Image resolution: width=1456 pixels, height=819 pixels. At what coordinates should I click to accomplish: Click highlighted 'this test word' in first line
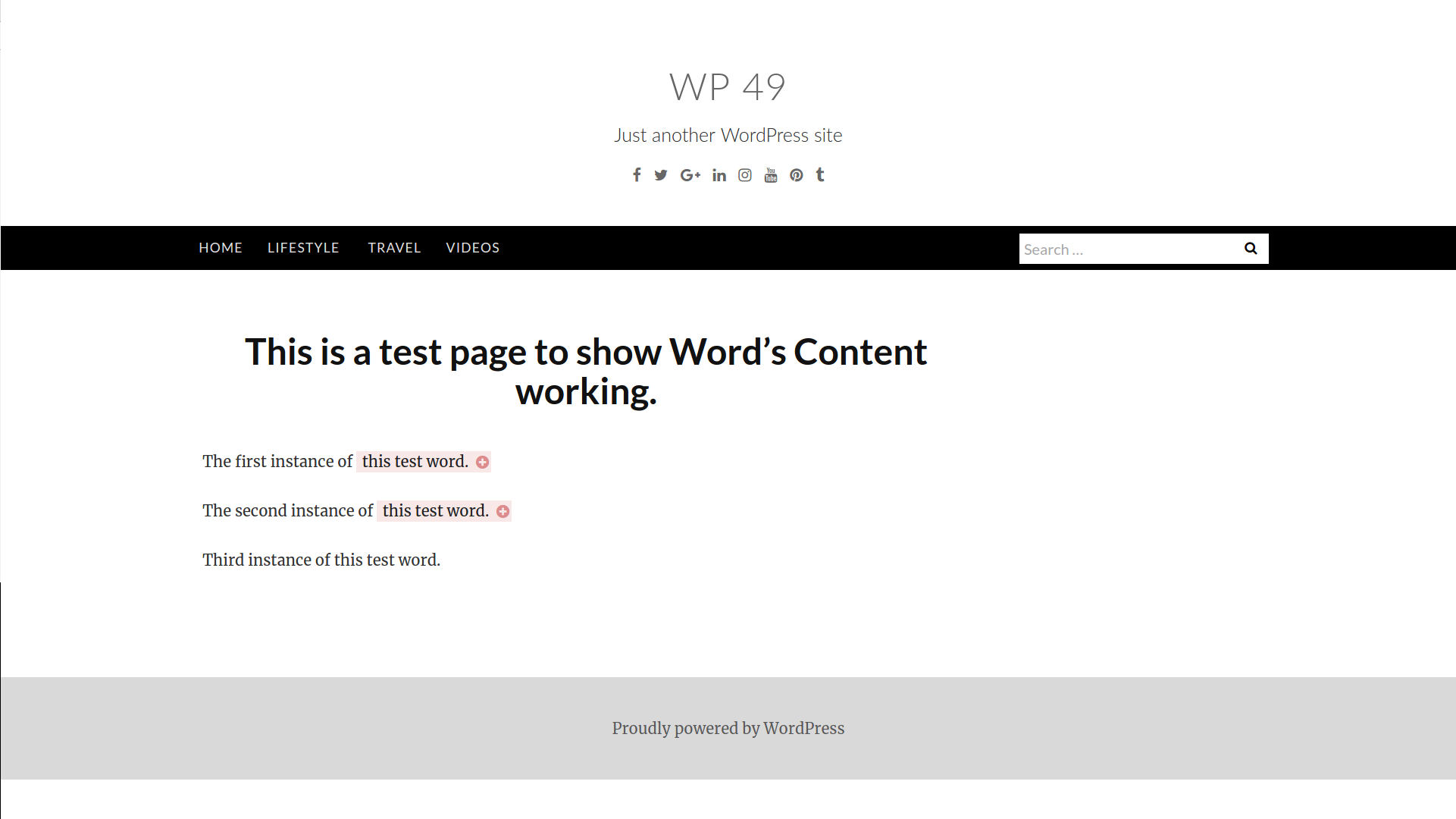tap(415, 461)
